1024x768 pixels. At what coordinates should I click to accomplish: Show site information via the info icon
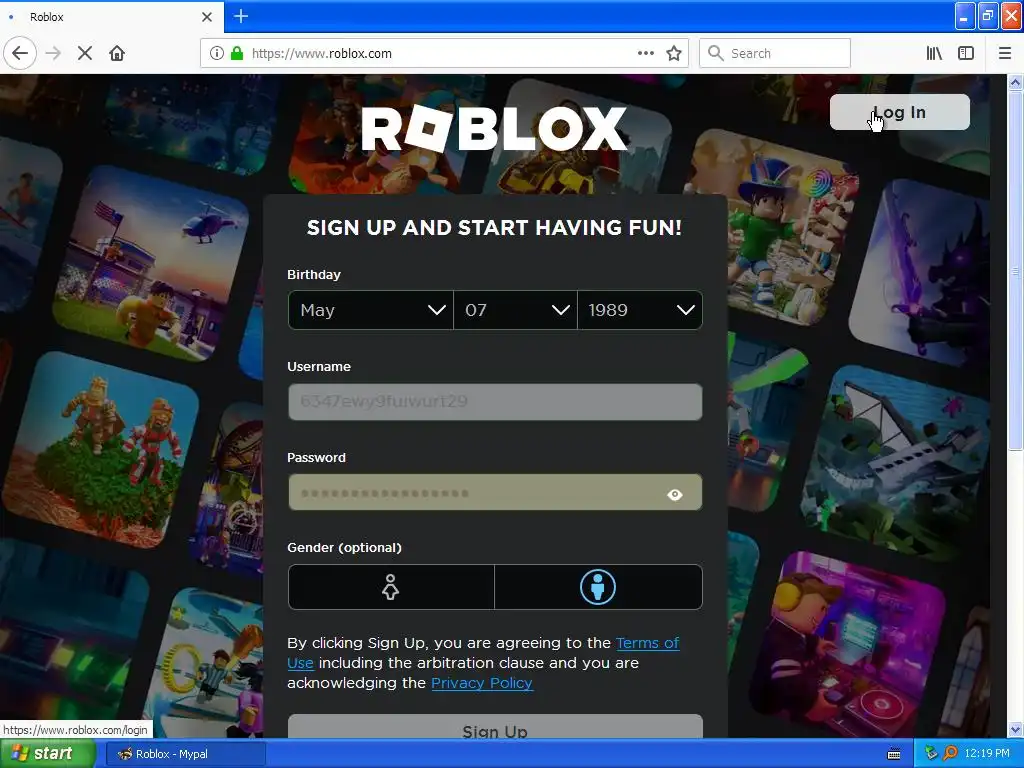[216, 53]
